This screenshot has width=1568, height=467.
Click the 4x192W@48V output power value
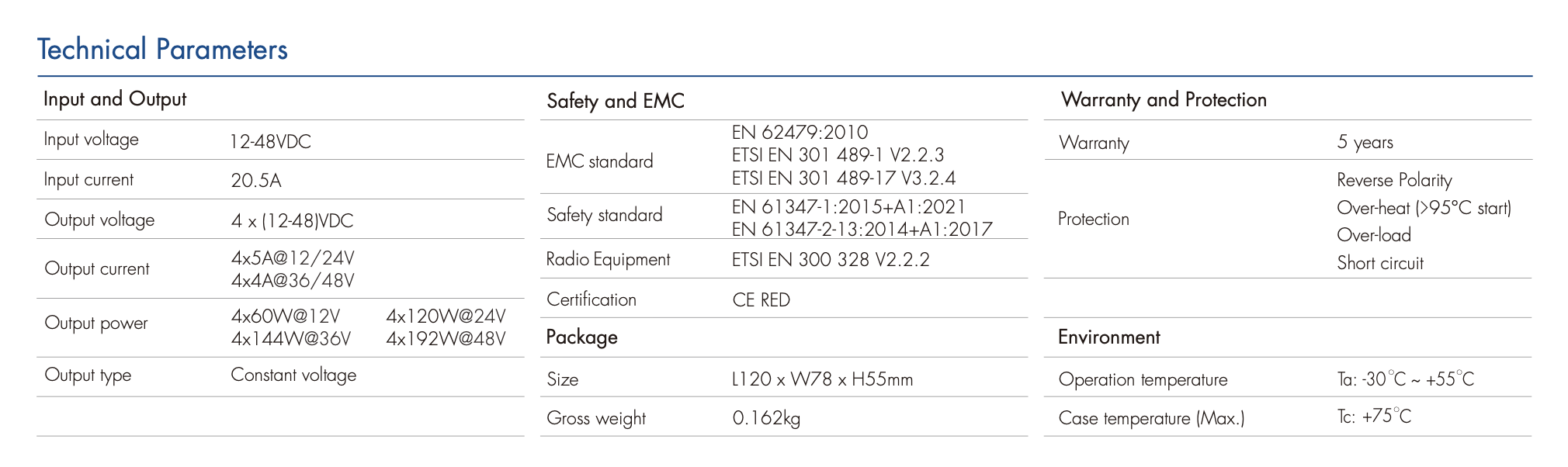click(446, 339)
